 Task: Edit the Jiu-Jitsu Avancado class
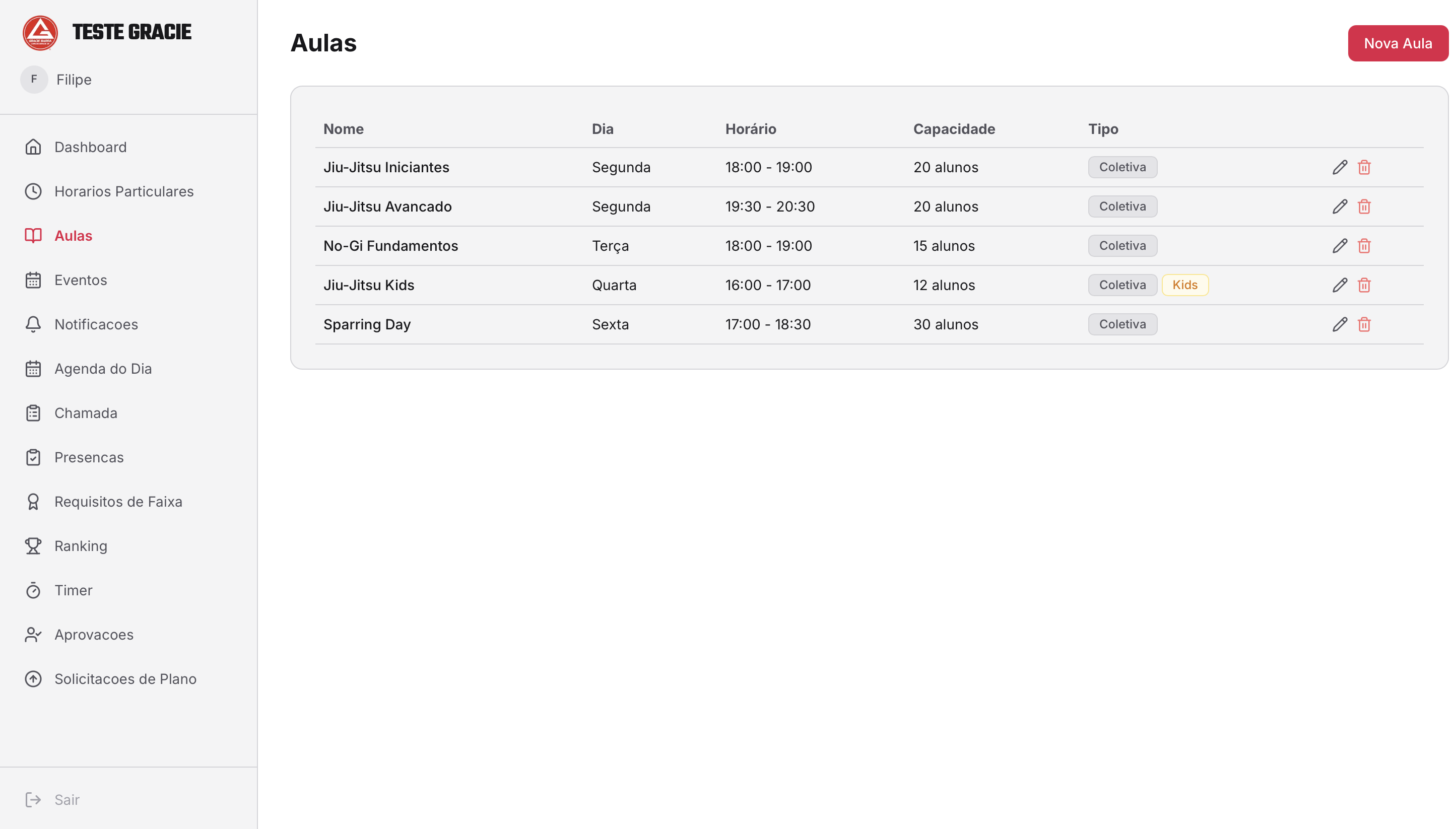pos(1340,206)
